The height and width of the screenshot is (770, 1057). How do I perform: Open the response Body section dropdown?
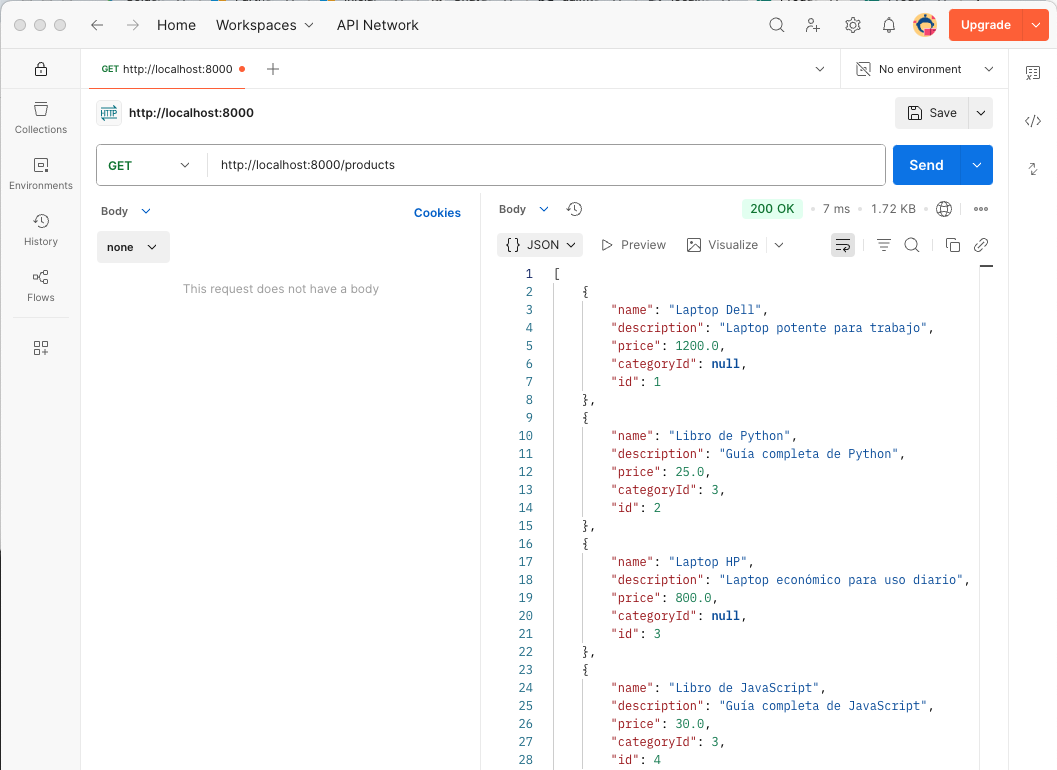click(524, 209)
